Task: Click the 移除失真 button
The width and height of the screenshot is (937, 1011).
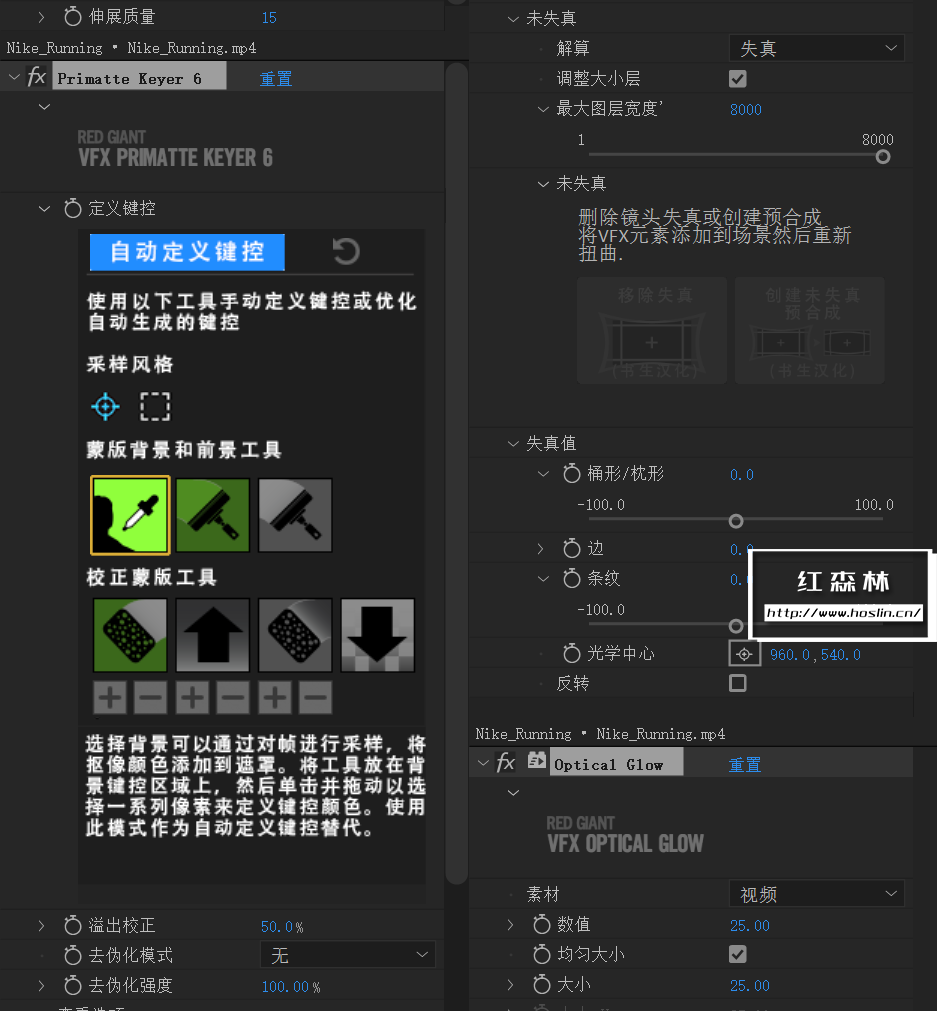Action: pos(652,331)
